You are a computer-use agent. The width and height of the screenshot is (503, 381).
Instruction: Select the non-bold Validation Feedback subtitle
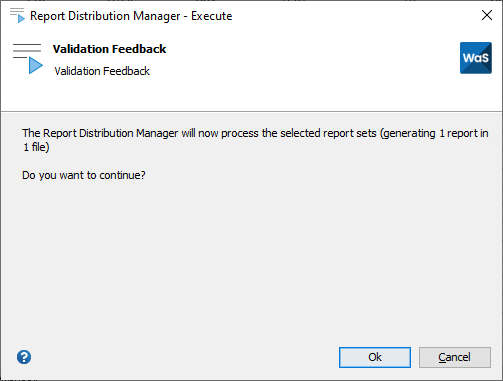[x=102, y=71]
